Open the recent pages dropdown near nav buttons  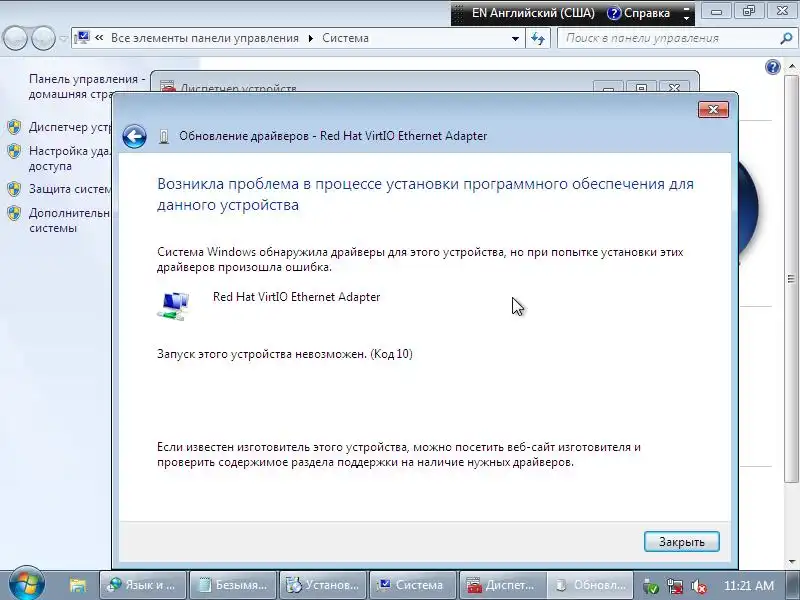(x=64, y=38)
